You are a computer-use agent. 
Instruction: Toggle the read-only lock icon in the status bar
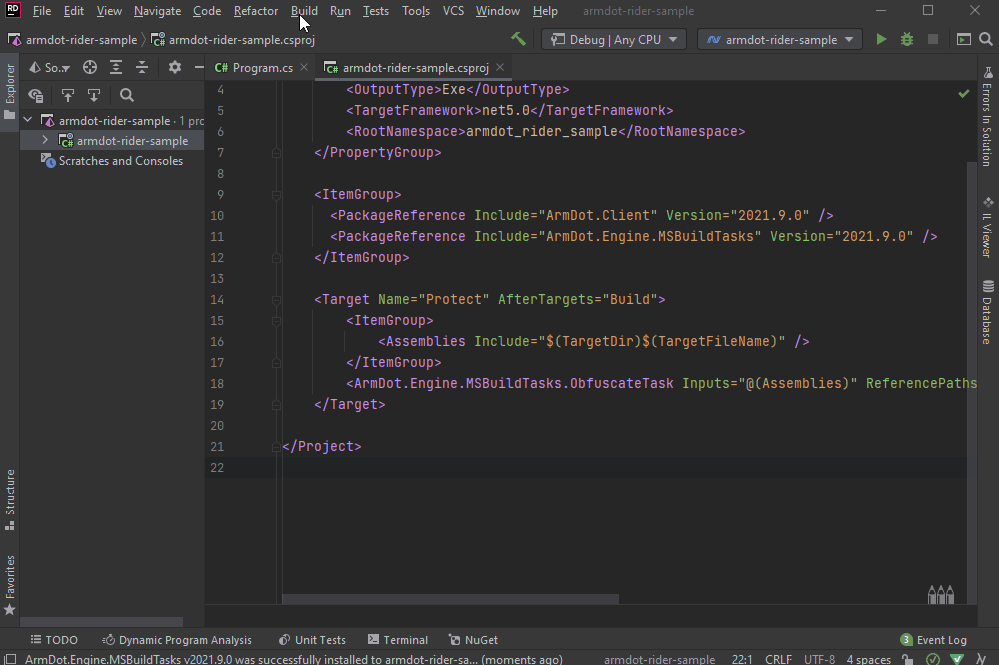(907, 660)
